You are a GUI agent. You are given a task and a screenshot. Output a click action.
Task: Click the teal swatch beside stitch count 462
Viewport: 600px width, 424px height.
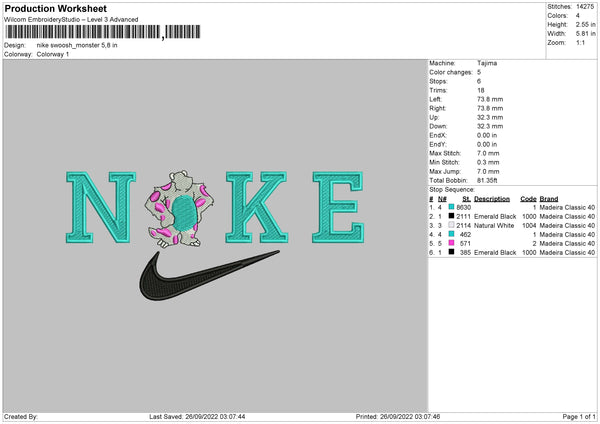pos(451,234)
